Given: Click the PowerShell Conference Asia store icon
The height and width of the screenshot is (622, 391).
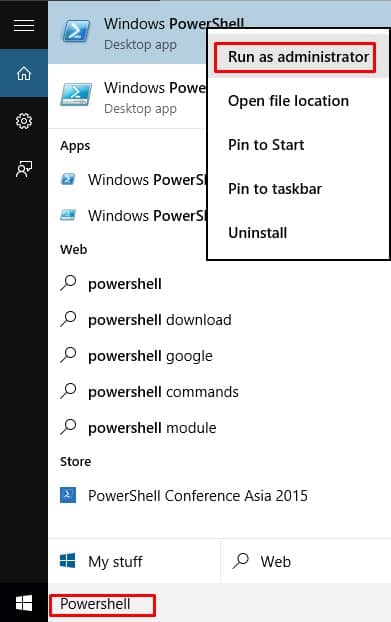Looking at the screenshot, I should 68,495.
